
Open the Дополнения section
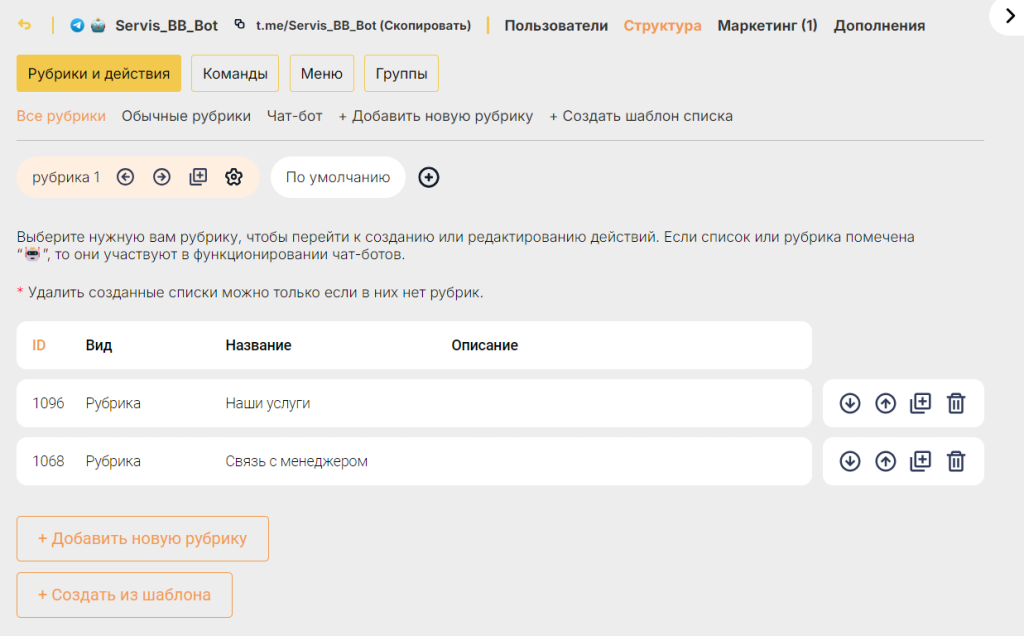coord(879,25)
